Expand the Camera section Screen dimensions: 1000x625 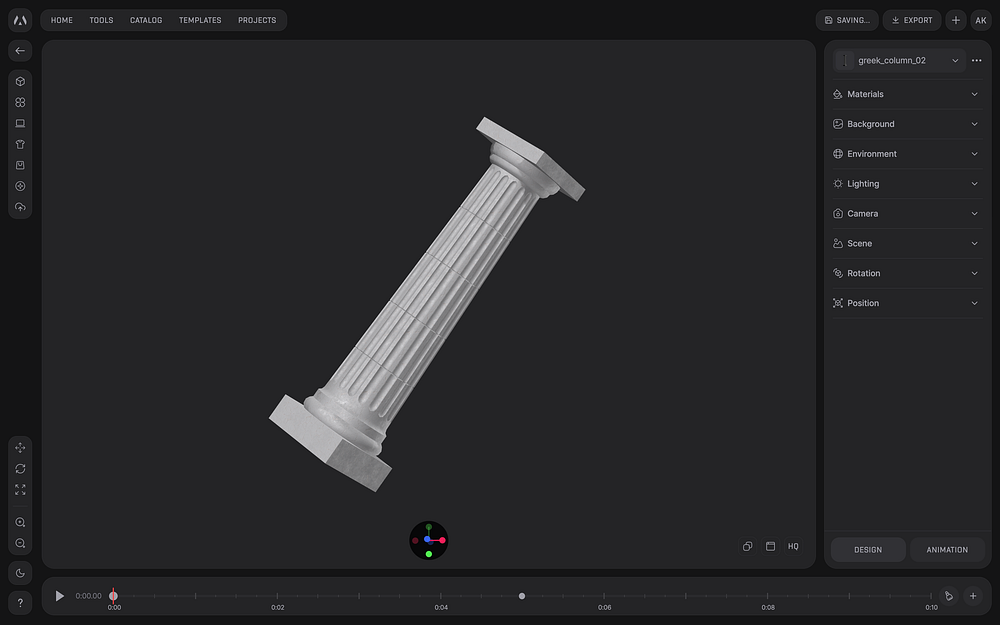[907, 214]
